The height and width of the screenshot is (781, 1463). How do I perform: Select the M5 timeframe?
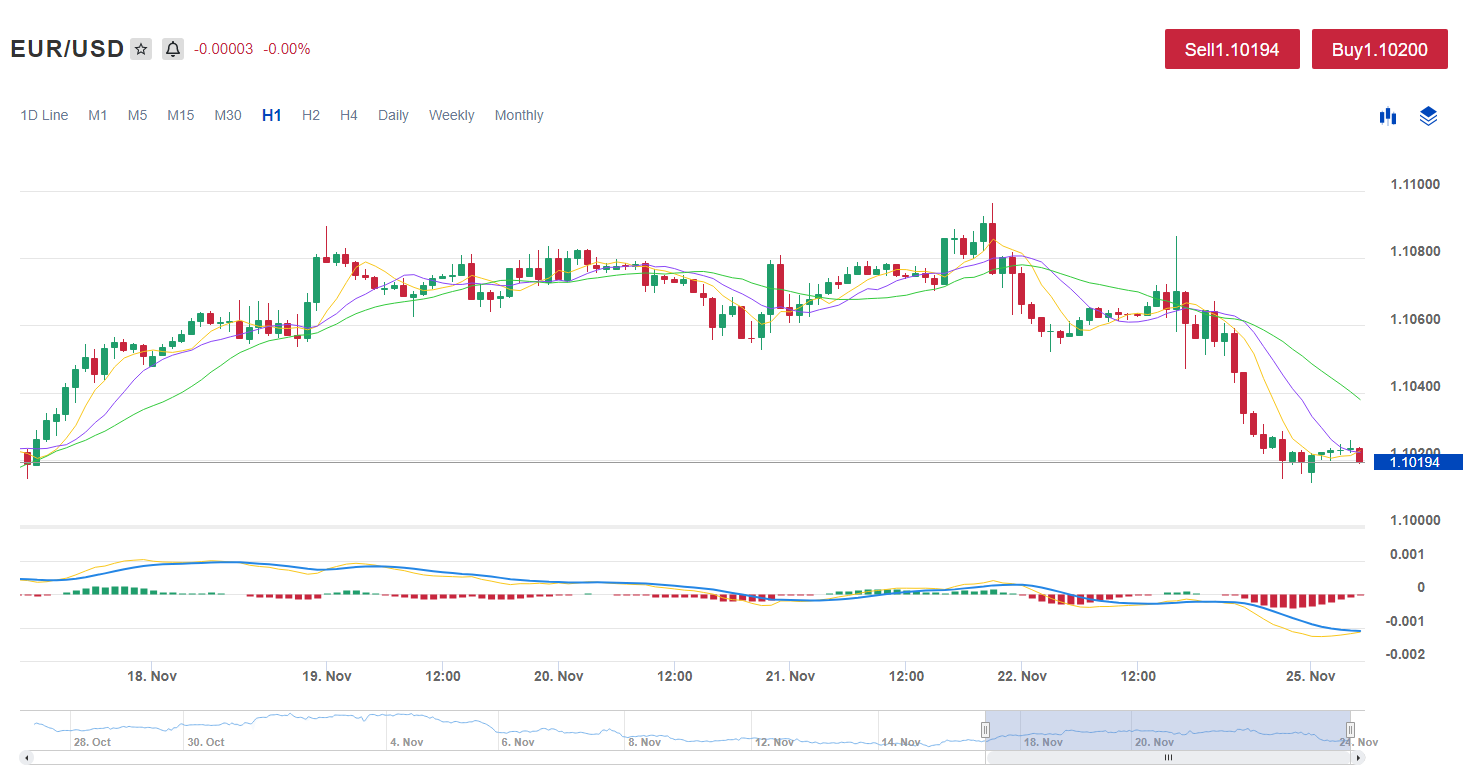(x=137, y=115)
